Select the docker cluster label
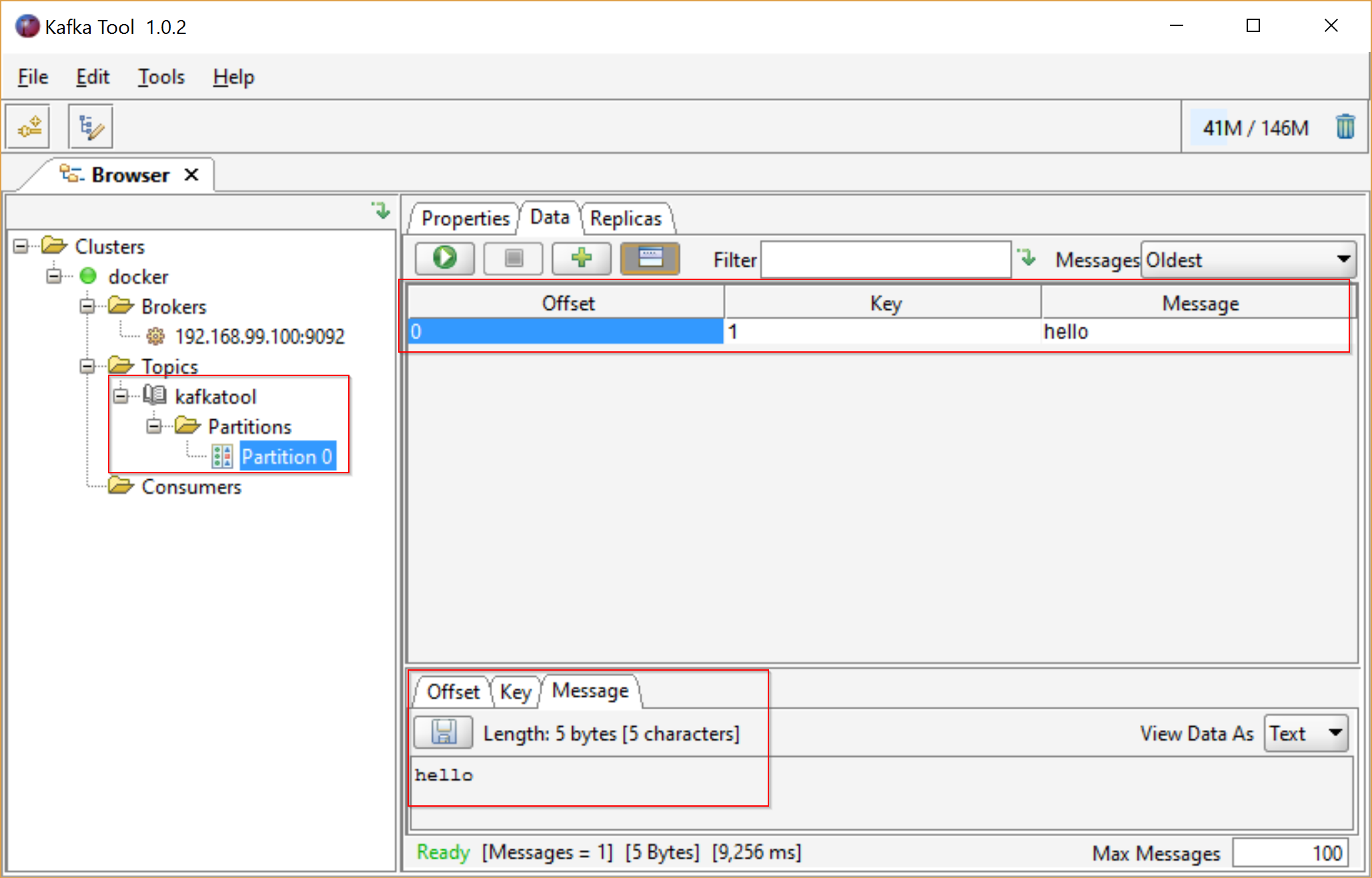The image size is (1372, 878). tap(138, 277)
